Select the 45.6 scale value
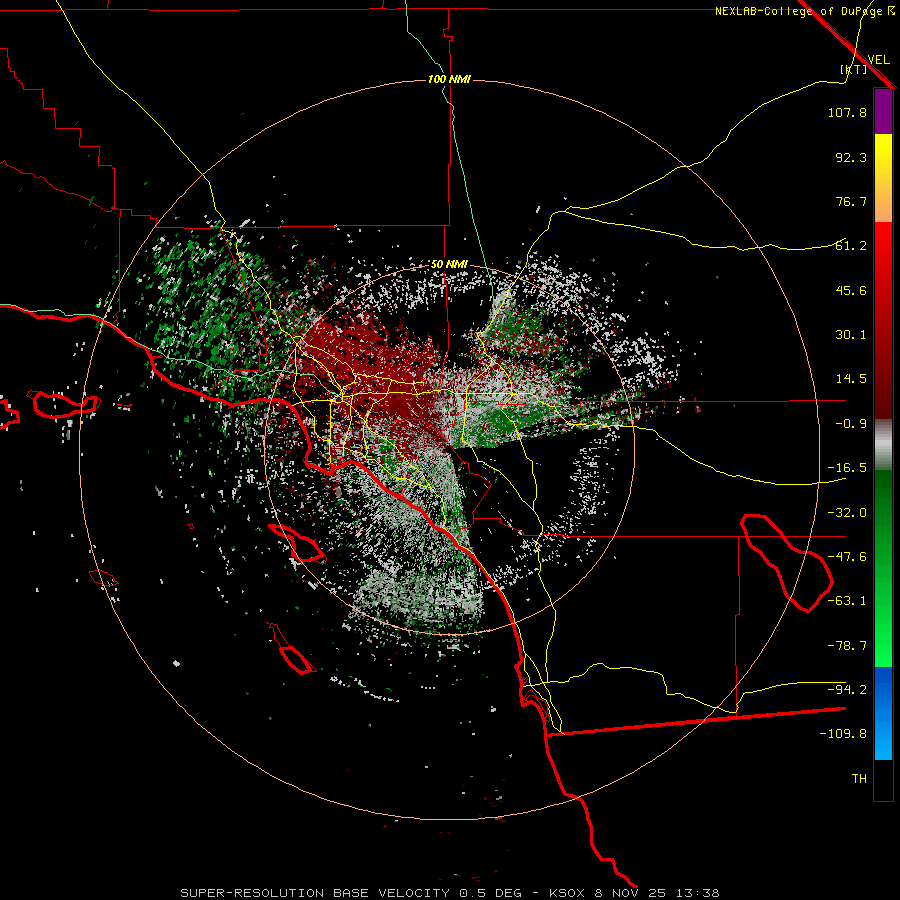This screenshot has width=900, height=900. pos(851,290)
